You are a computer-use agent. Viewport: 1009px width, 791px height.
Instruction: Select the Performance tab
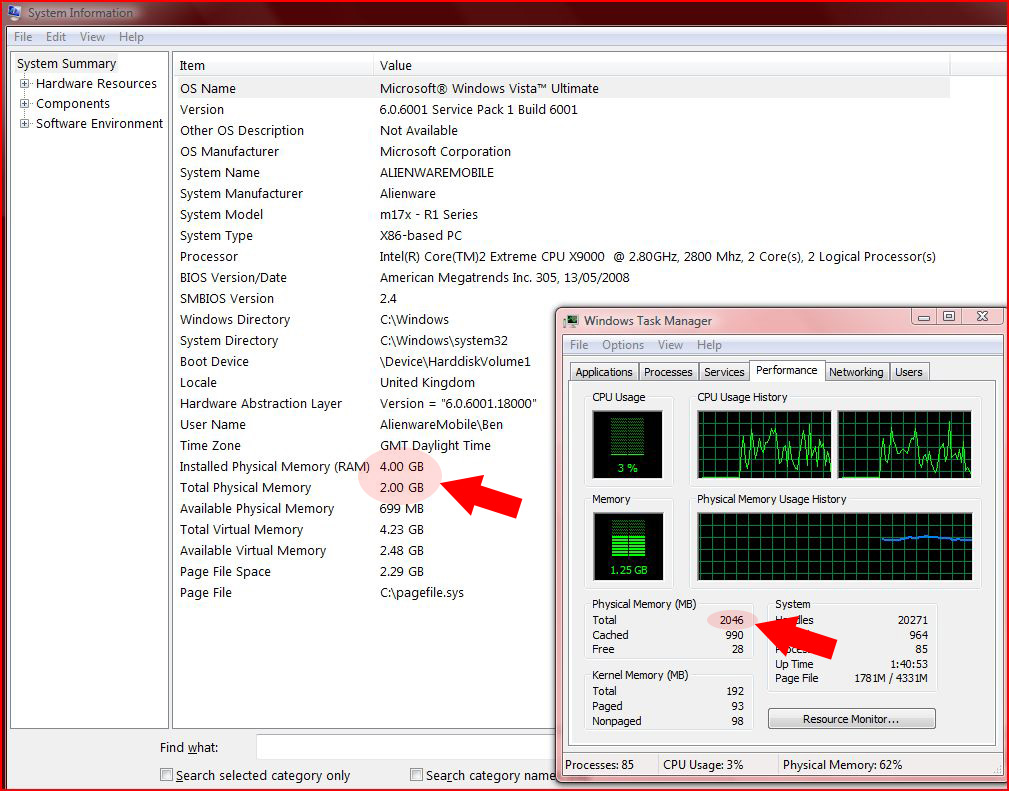(x=786, y=370)
